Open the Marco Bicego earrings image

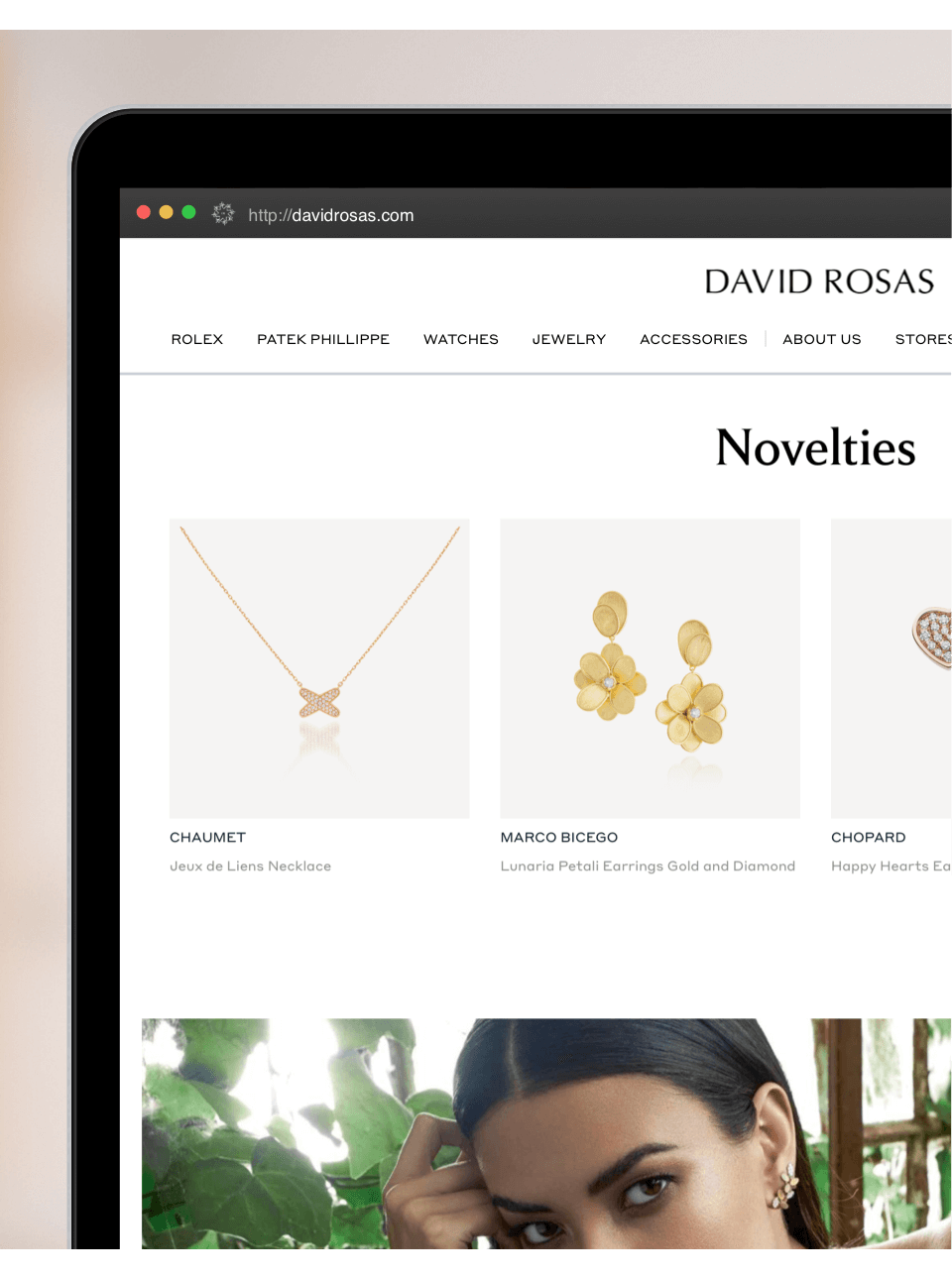(650, 668)
